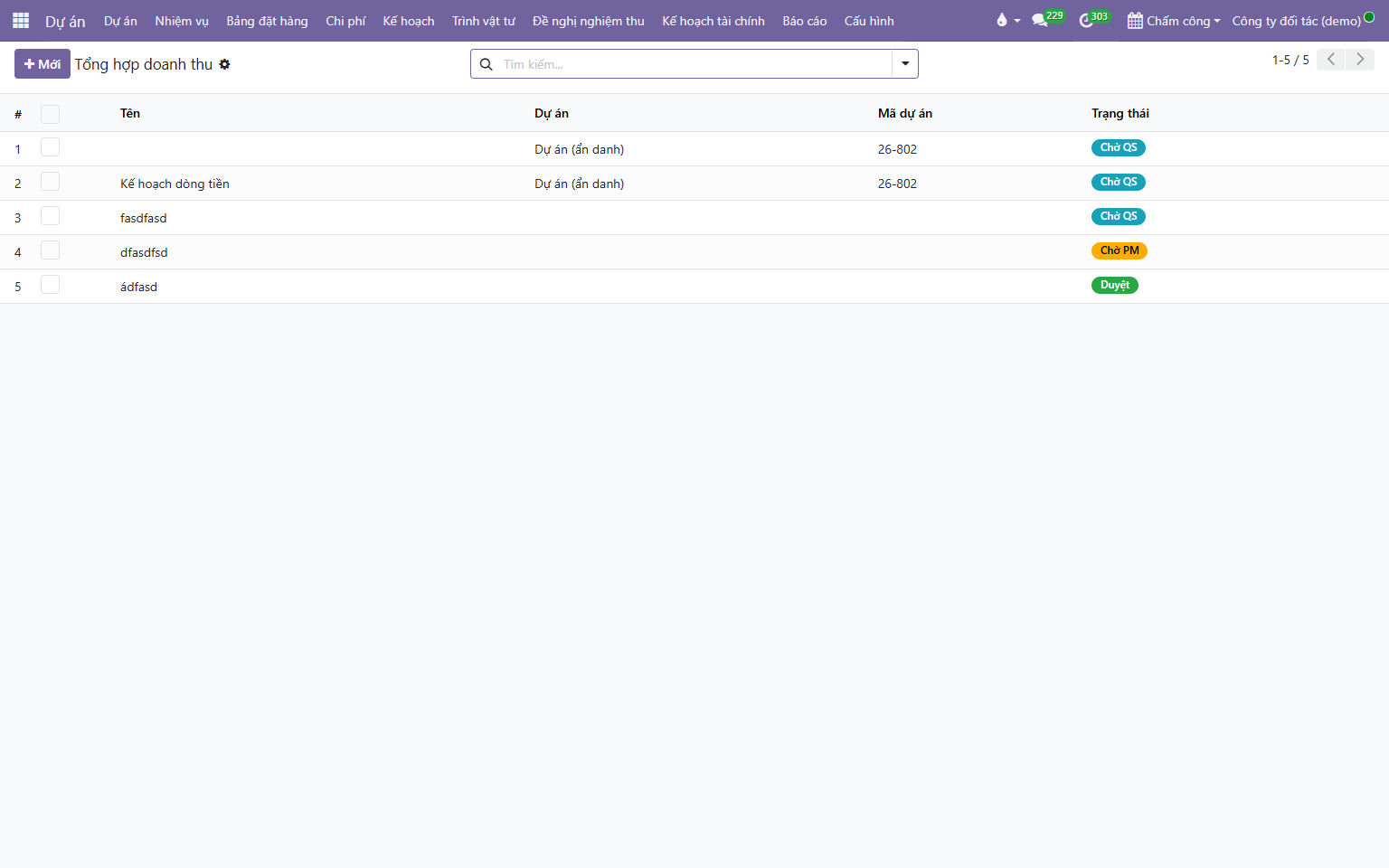Open the Trình vật tư menu
1389x868 pixels.
pos(484,21)
